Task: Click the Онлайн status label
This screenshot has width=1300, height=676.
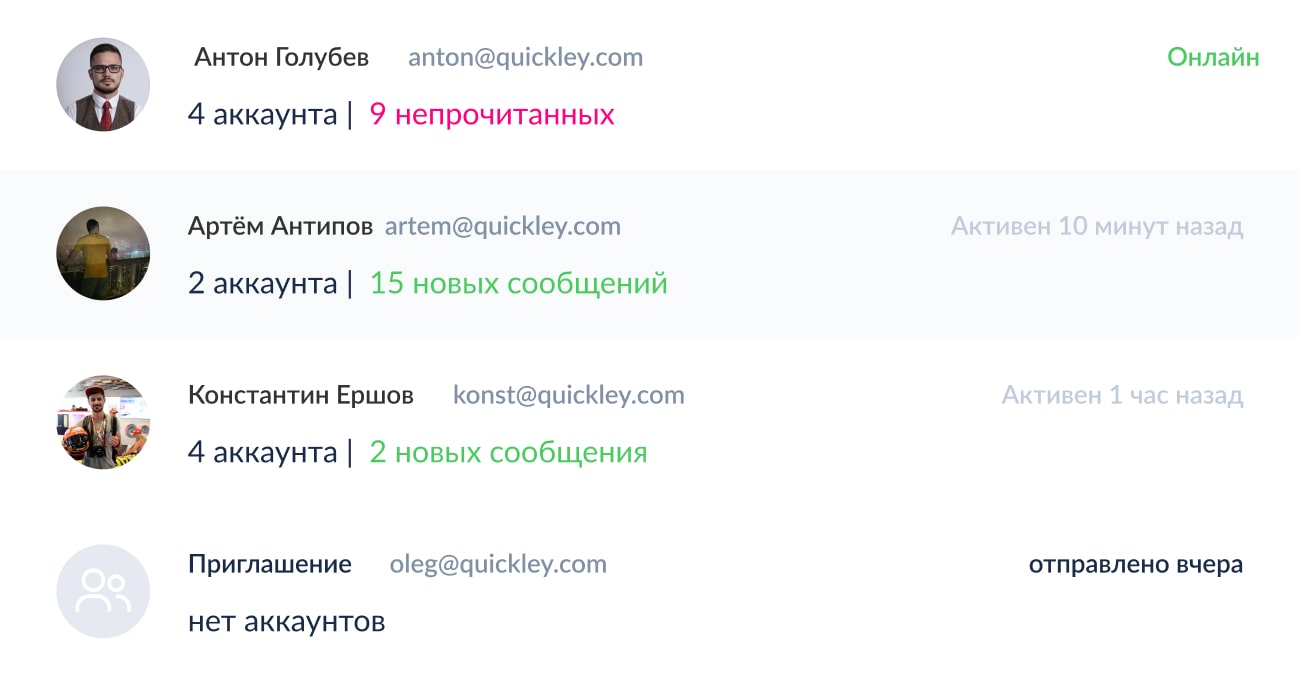Action: click(1212, 57)
